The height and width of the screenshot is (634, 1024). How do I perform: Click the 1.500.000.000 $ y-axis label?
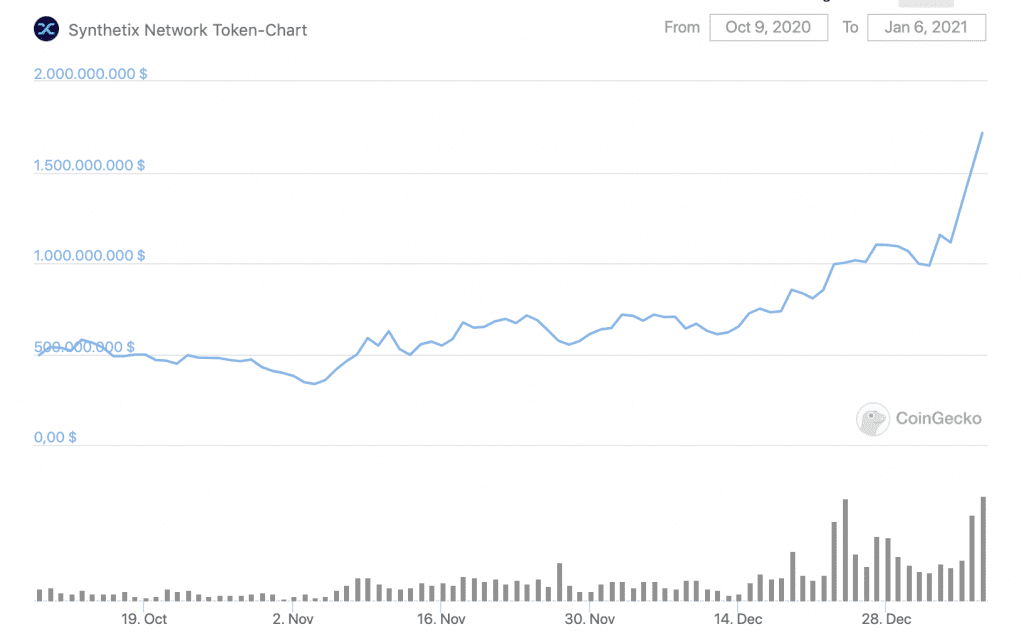coord(90,165)
